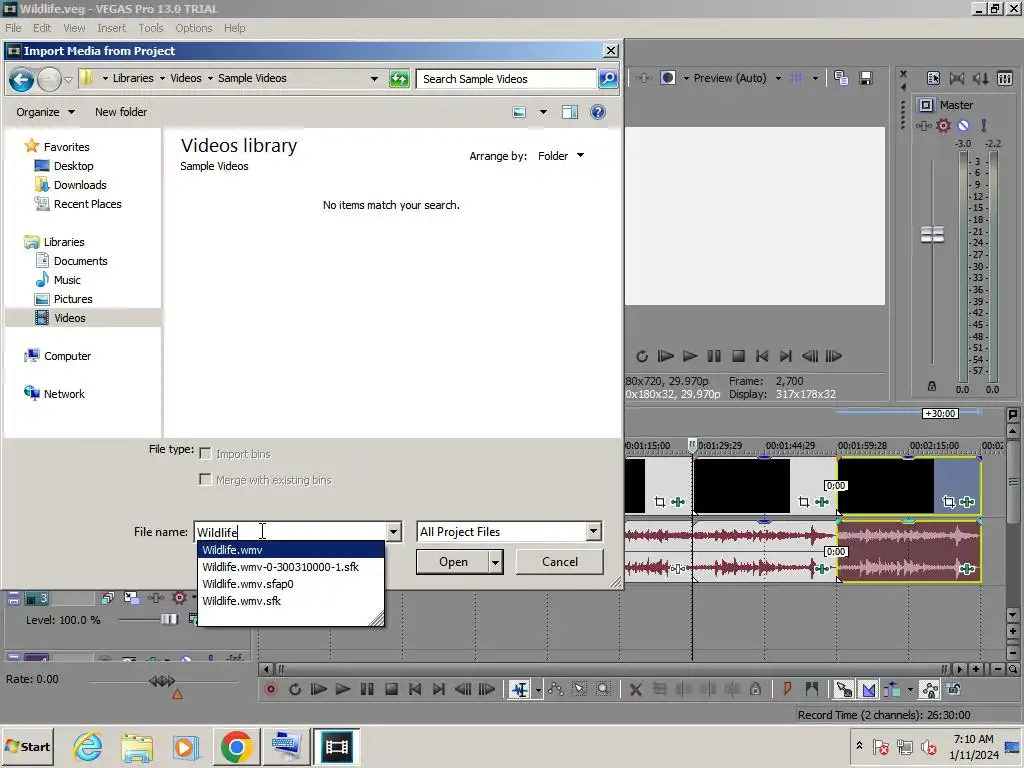
Task: Show the preview pane icon in dialog toolbar
Action: tap(570, 112)
